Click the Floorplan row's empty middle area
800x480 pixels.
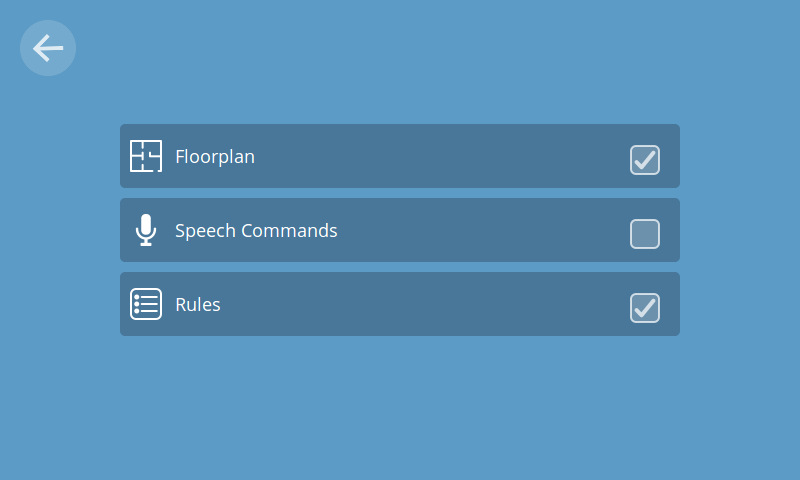pos(439,156)
